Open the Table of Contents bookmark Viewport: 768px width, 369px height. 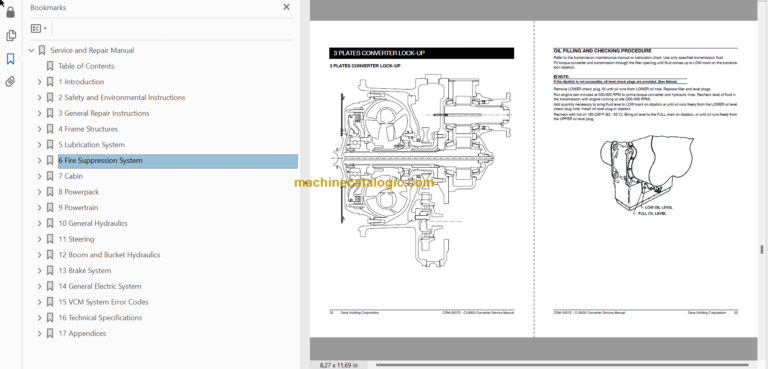pos(86,66)
